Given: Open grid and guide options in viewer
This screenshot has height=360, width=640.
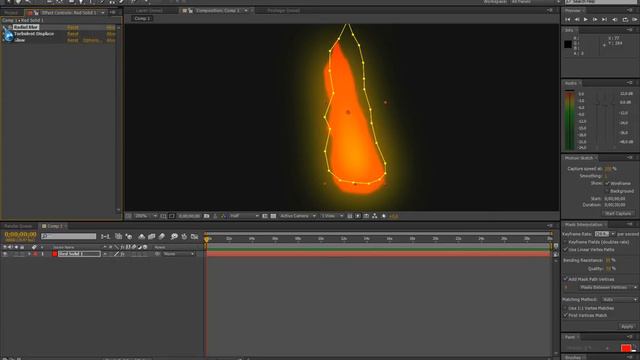Looking at the screenshot, I should pos(163,216).
